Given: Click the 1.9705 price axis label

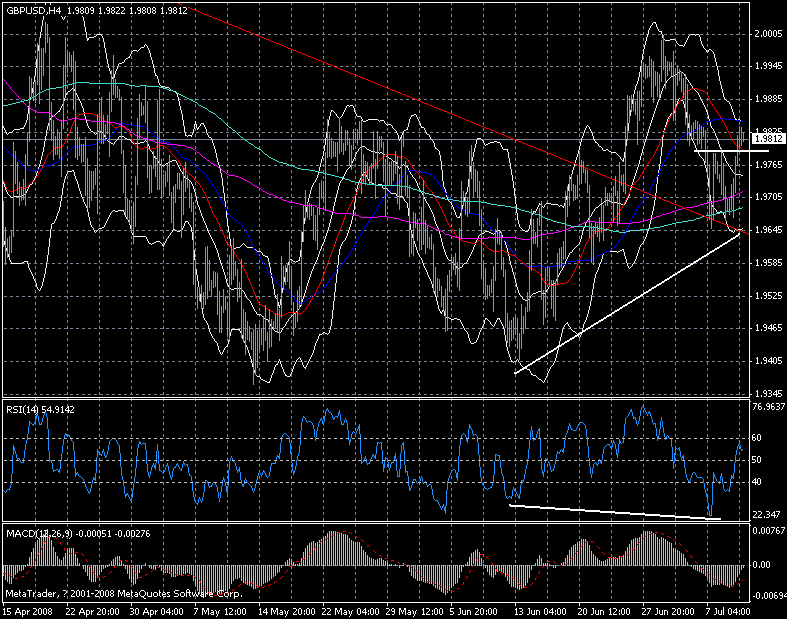Looking at the screenshot, I should coord(768,197).
